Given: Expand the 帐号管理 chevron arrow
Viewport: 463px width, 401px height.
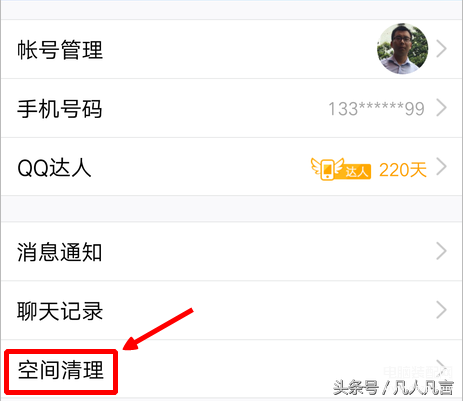Looking at the screenshot, I should 442,49.
